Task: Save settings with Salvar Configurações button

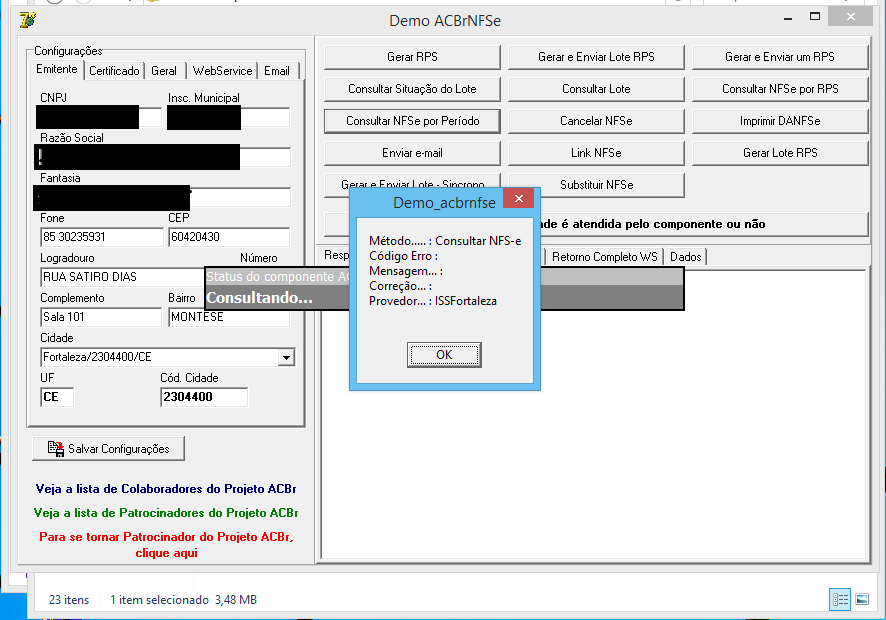Action: pyautogui.click(x=108, y=449)
